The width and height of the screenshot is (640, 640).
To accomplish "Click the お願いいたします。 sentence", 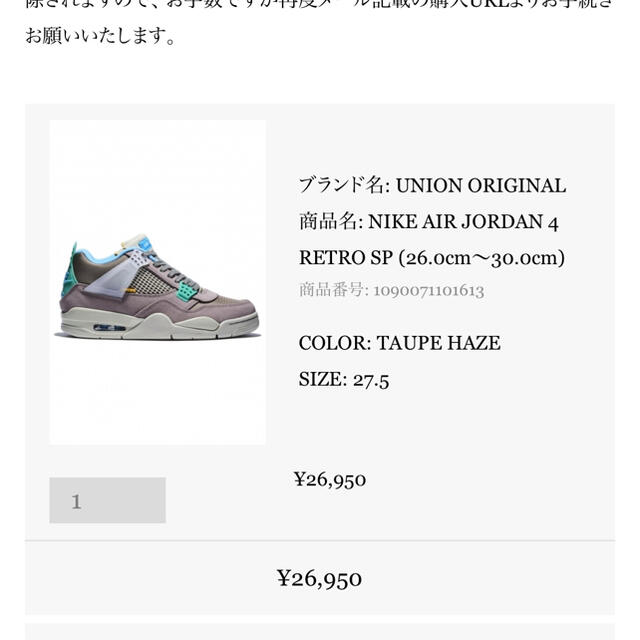I will click(x=100, y=36).
